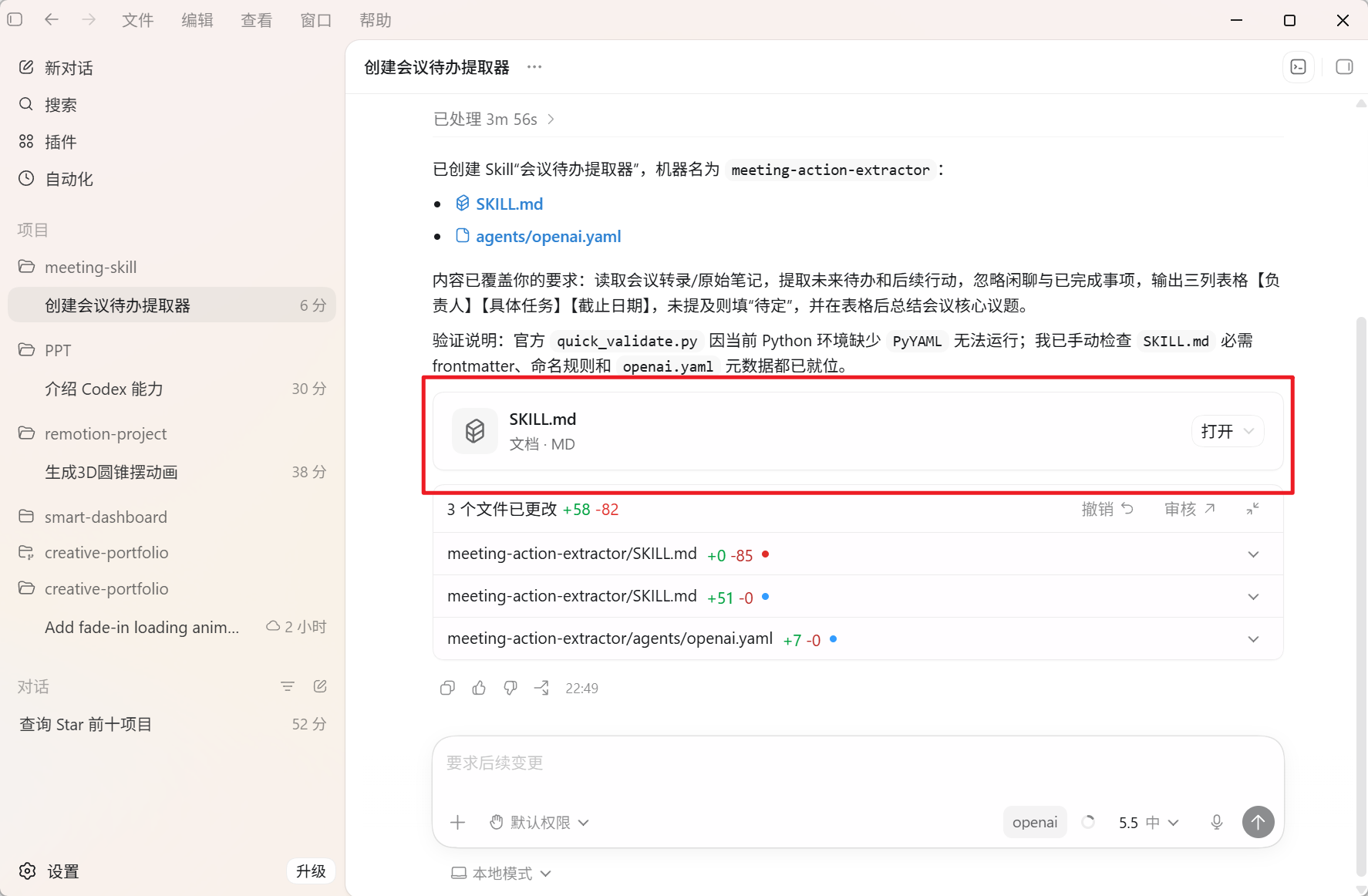This screenshot has height=896, width=1368.
Task: Open the second creative-portfolio project
Action: 172,589
